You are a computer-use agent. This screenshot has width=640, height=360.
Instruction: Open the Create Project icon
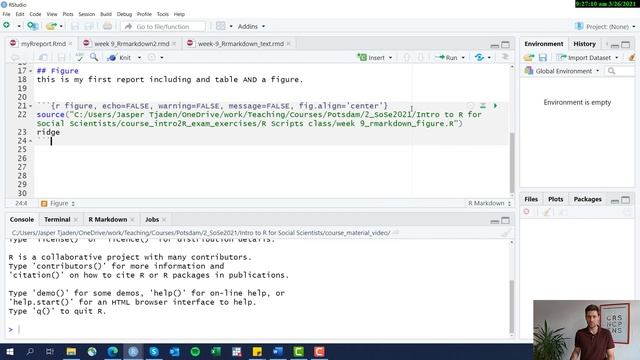pyautogui.click(x=33, y=26)
